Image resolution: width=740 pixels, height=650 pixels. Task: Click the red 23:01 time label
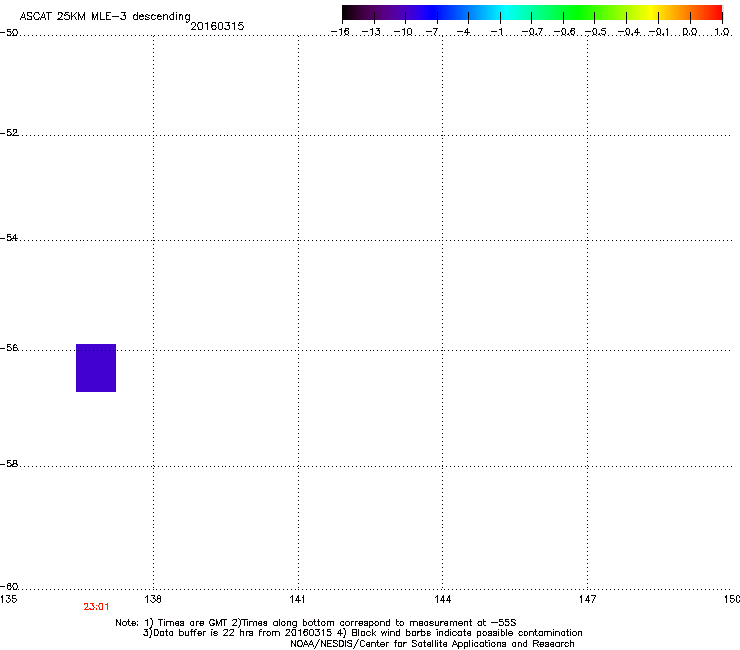point(96,607)
